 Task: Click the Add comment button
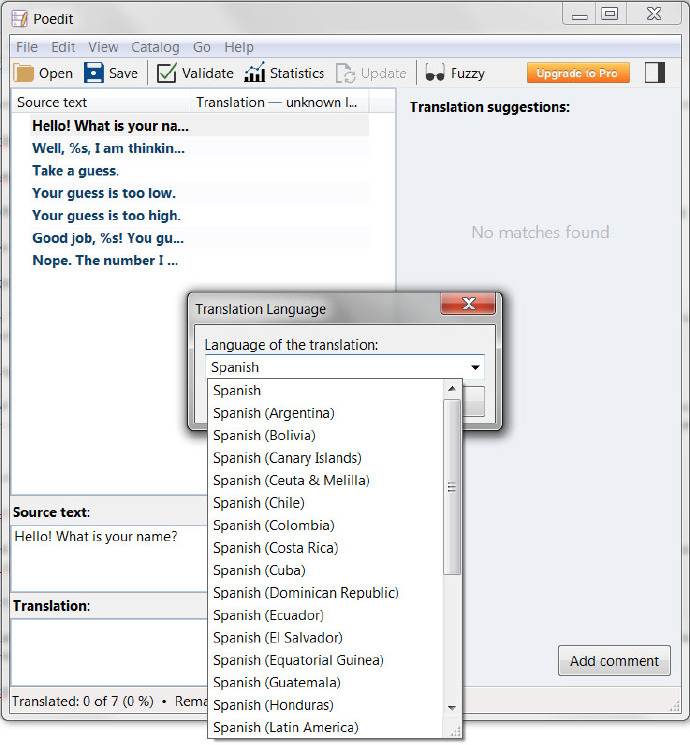[614, 660]
